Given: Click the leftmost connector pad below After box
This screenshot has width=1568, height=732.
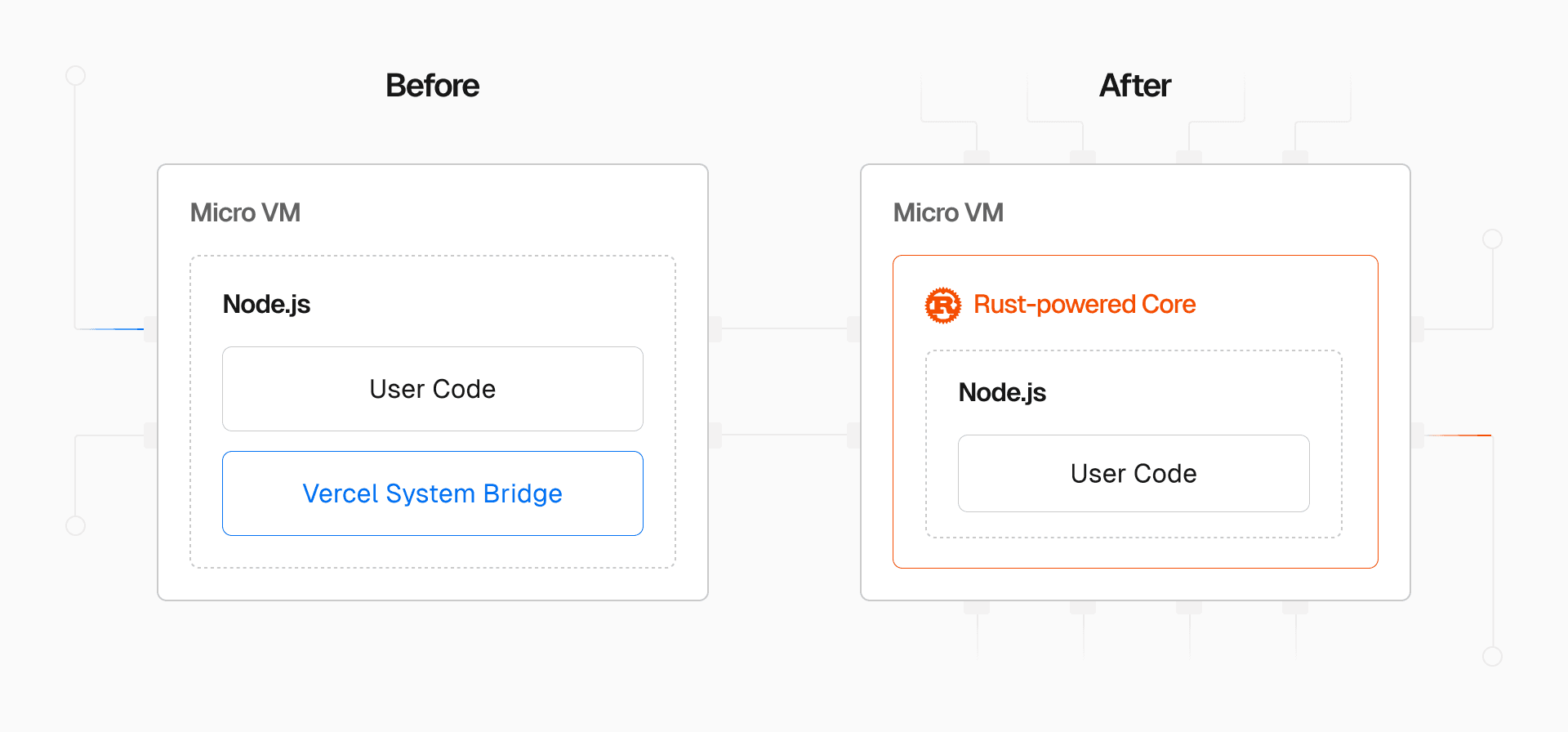Looking at the screenshot, I should pos(977,608).
